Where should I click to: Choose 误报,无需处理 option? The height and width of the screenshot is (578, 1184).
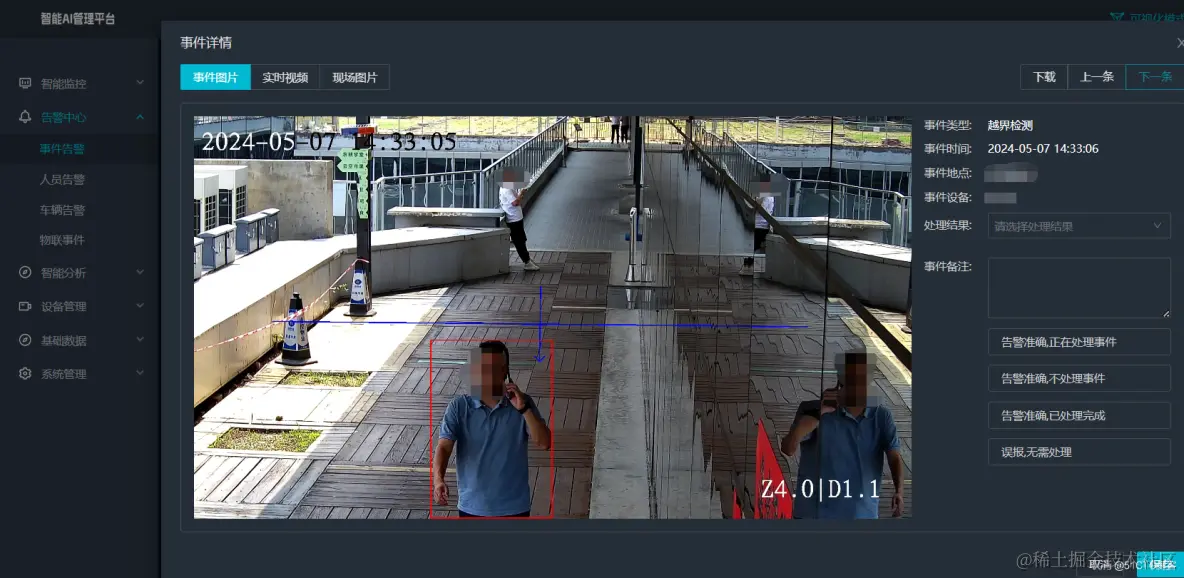tap(1079, 452)
